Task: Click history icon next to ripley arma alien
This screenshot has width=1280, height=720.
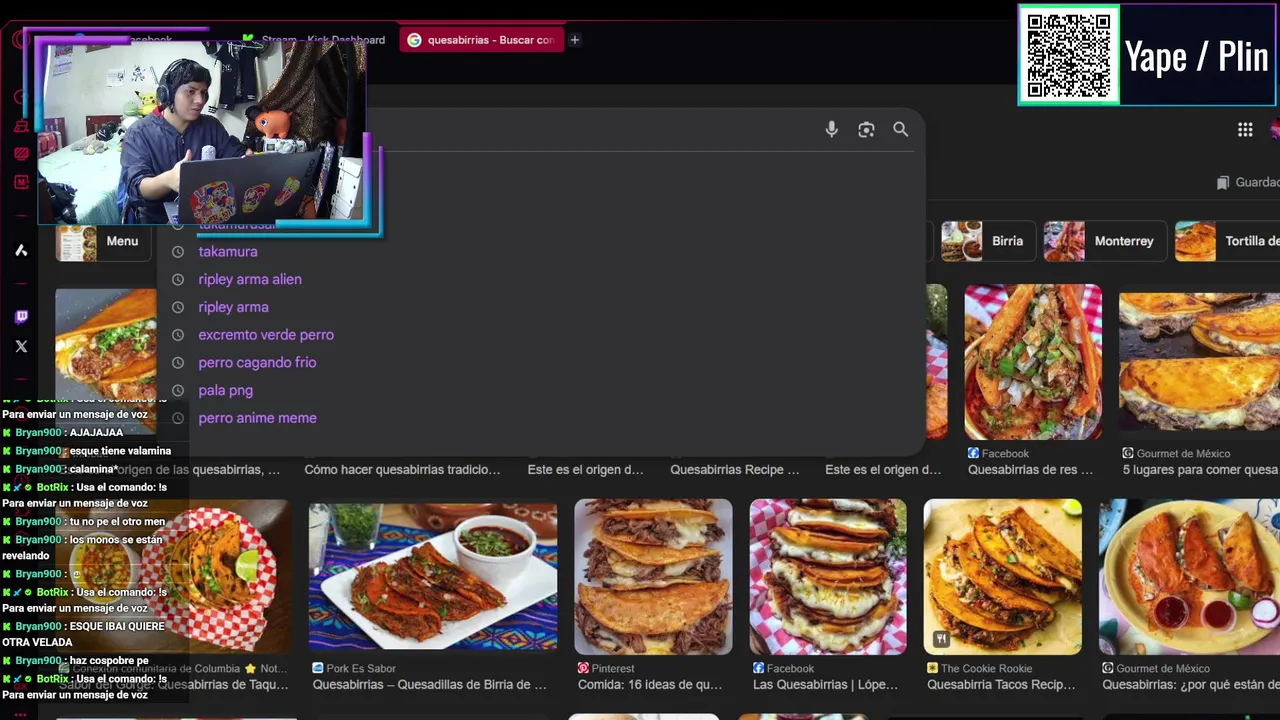Action: pos(178,280)
